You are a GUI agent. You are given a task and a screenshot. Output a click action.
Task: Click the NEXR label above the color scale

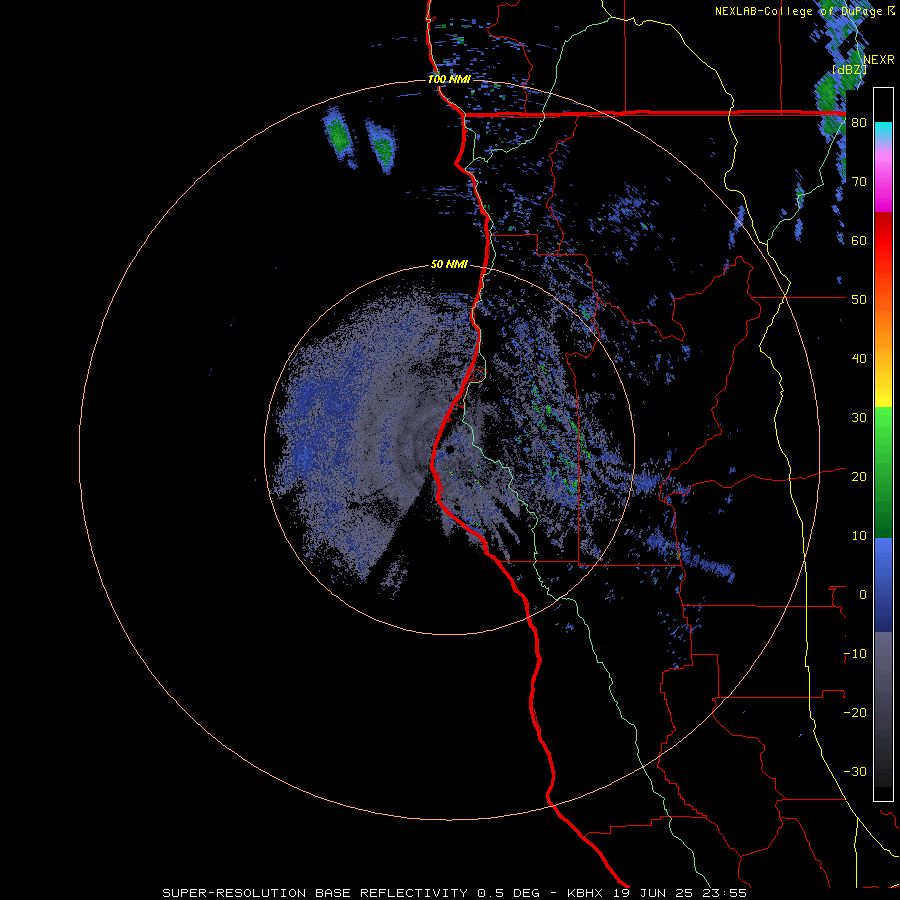point(879,60)
